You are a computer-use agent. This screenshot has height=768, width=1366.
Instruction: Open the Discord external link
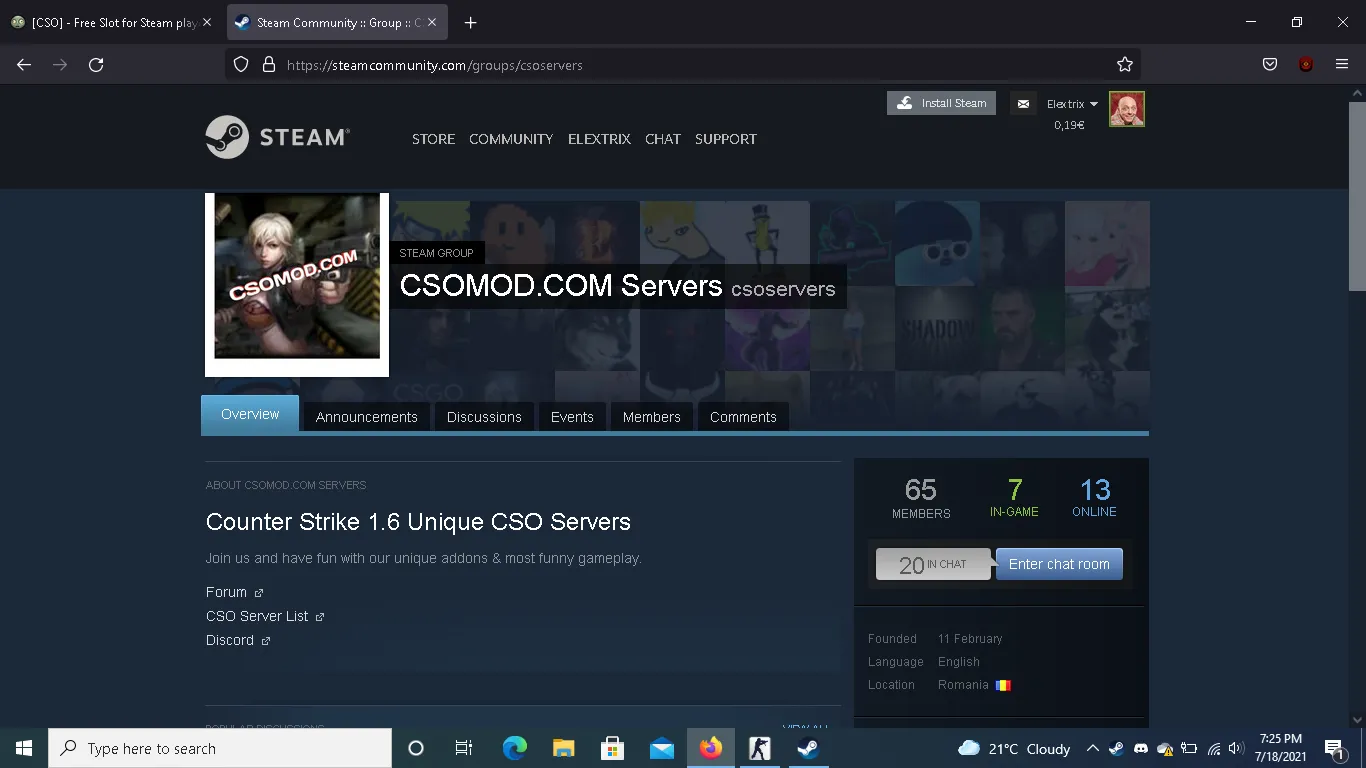pos(238,640)
